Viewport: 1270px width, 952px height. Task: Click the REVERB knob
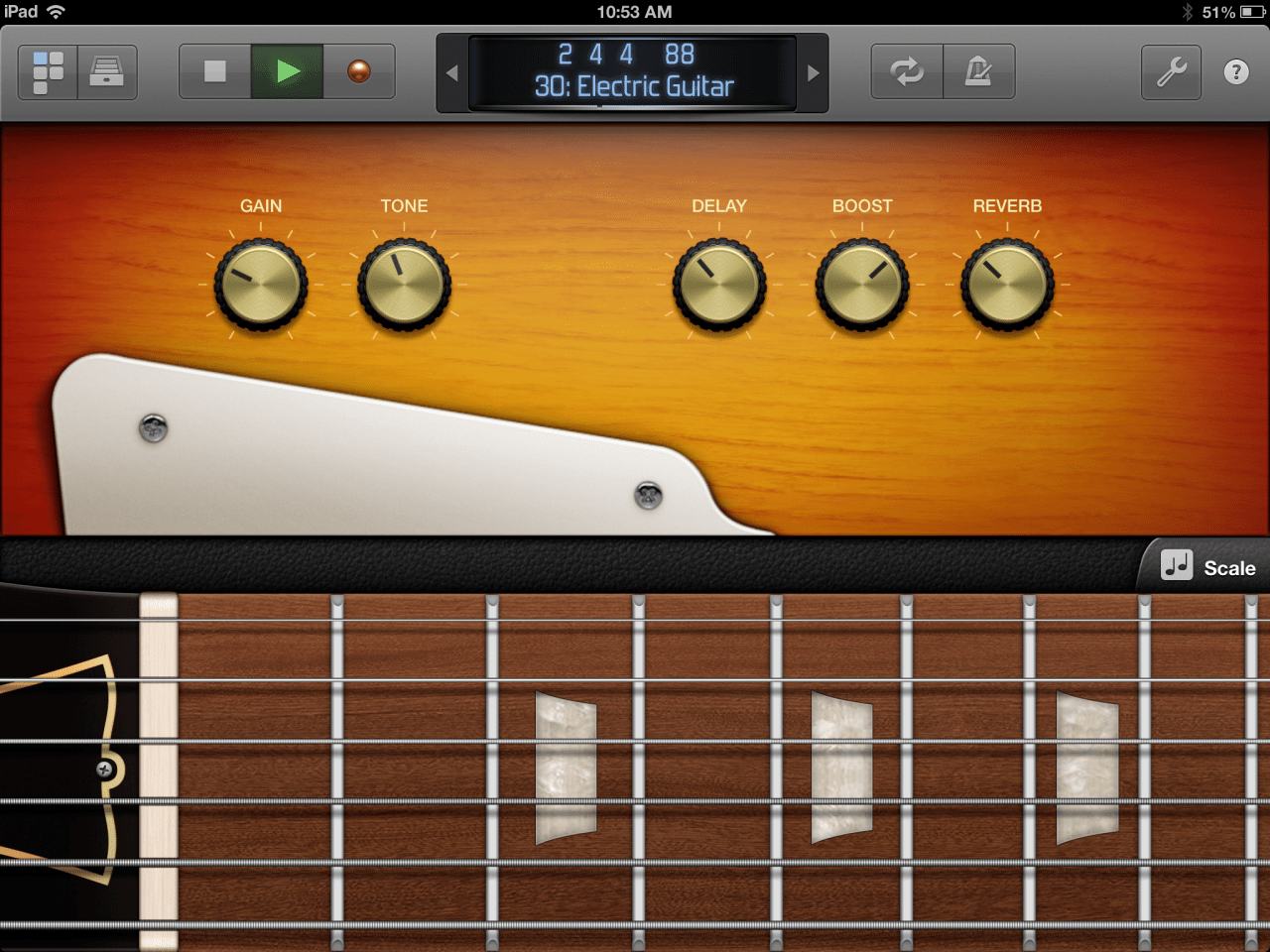point(1007,286)
